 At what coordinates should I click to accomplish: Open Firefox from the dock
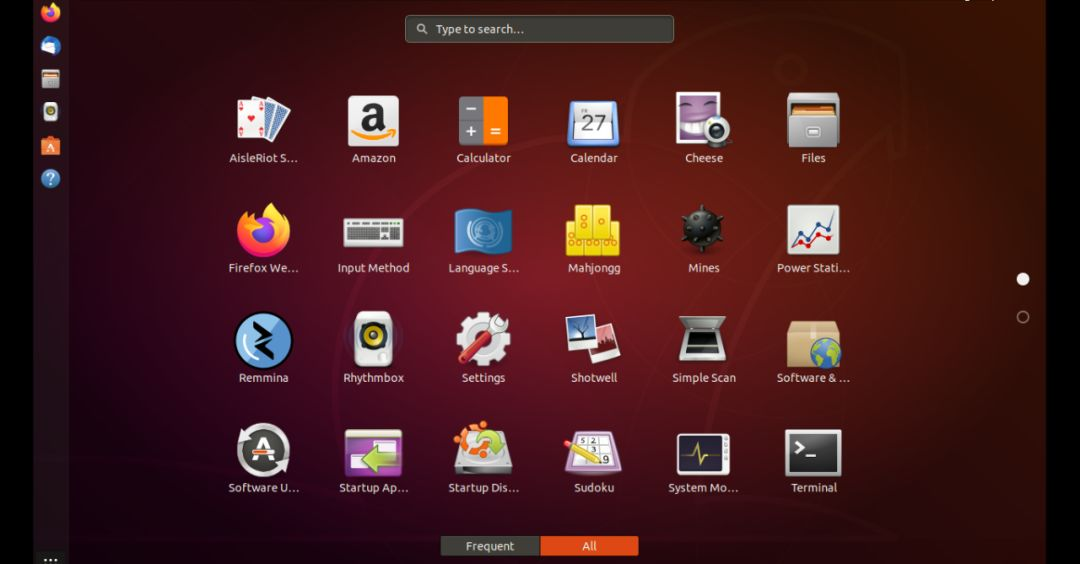[x=51, y=12]
